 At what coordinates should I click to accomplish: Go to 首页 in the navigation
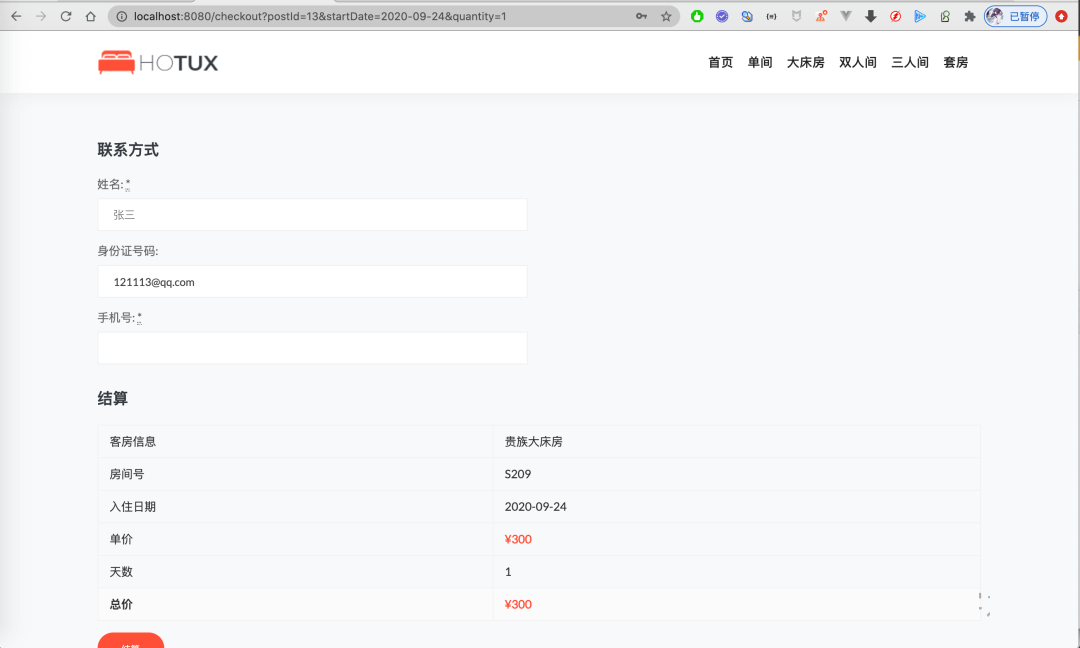tap(720, 62)
